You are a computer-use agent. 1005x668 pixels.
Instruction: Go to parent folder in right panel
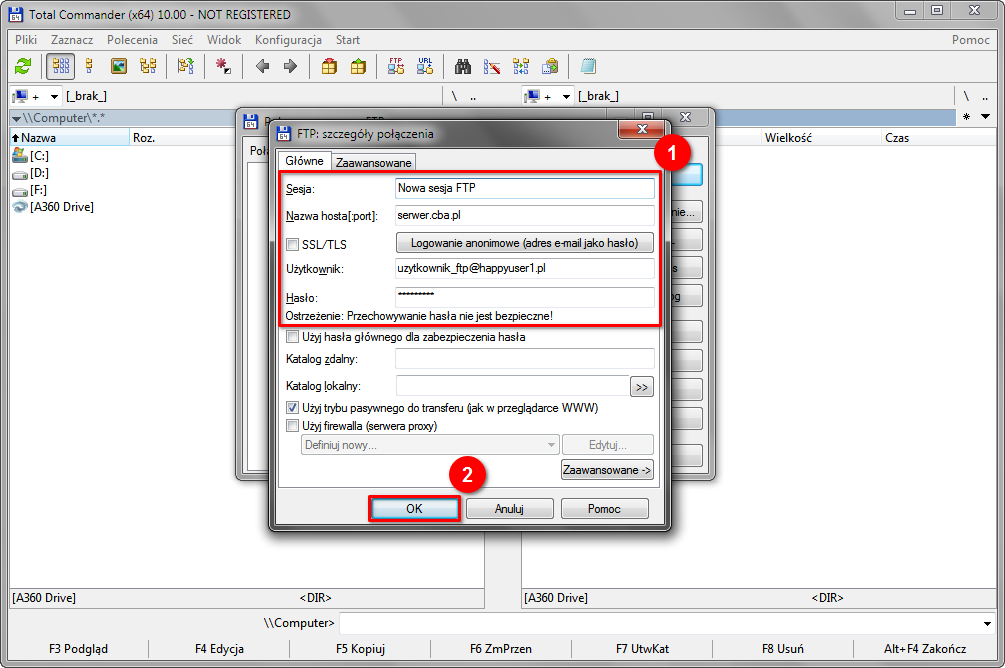985,96
